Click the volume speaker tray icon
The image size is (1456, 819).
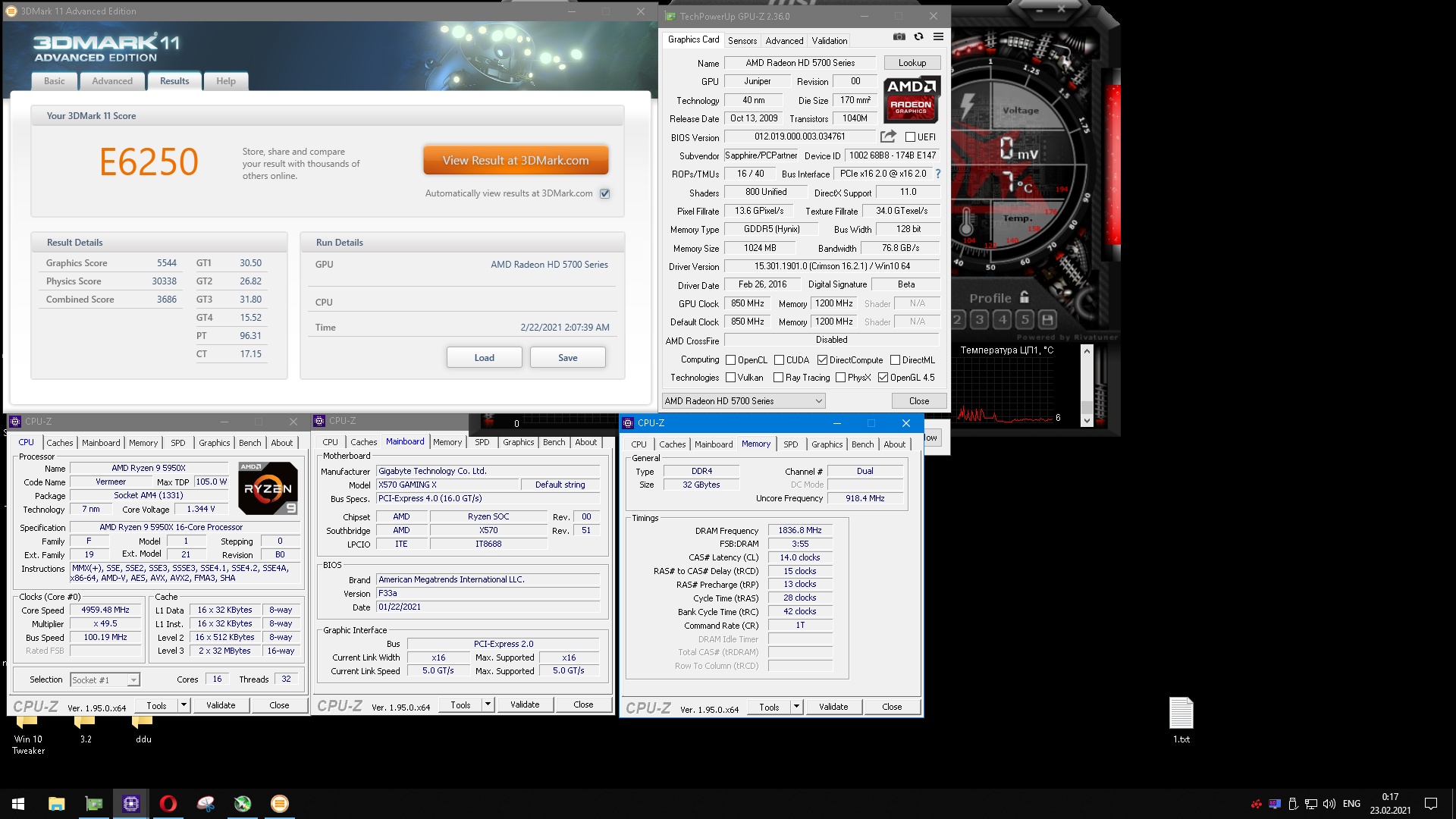tap(1329, 804)
